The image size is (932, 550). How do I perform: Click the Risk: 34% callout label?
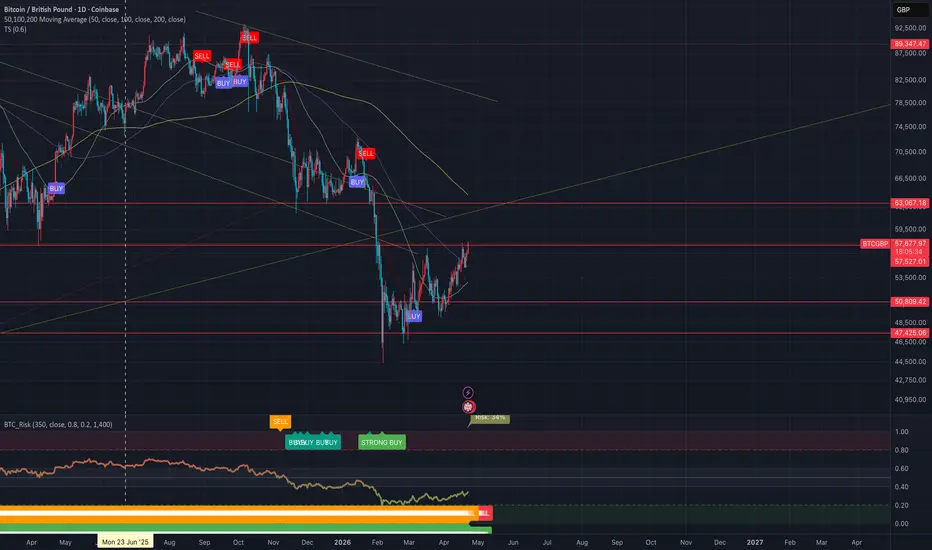click(x=490, y=418)
